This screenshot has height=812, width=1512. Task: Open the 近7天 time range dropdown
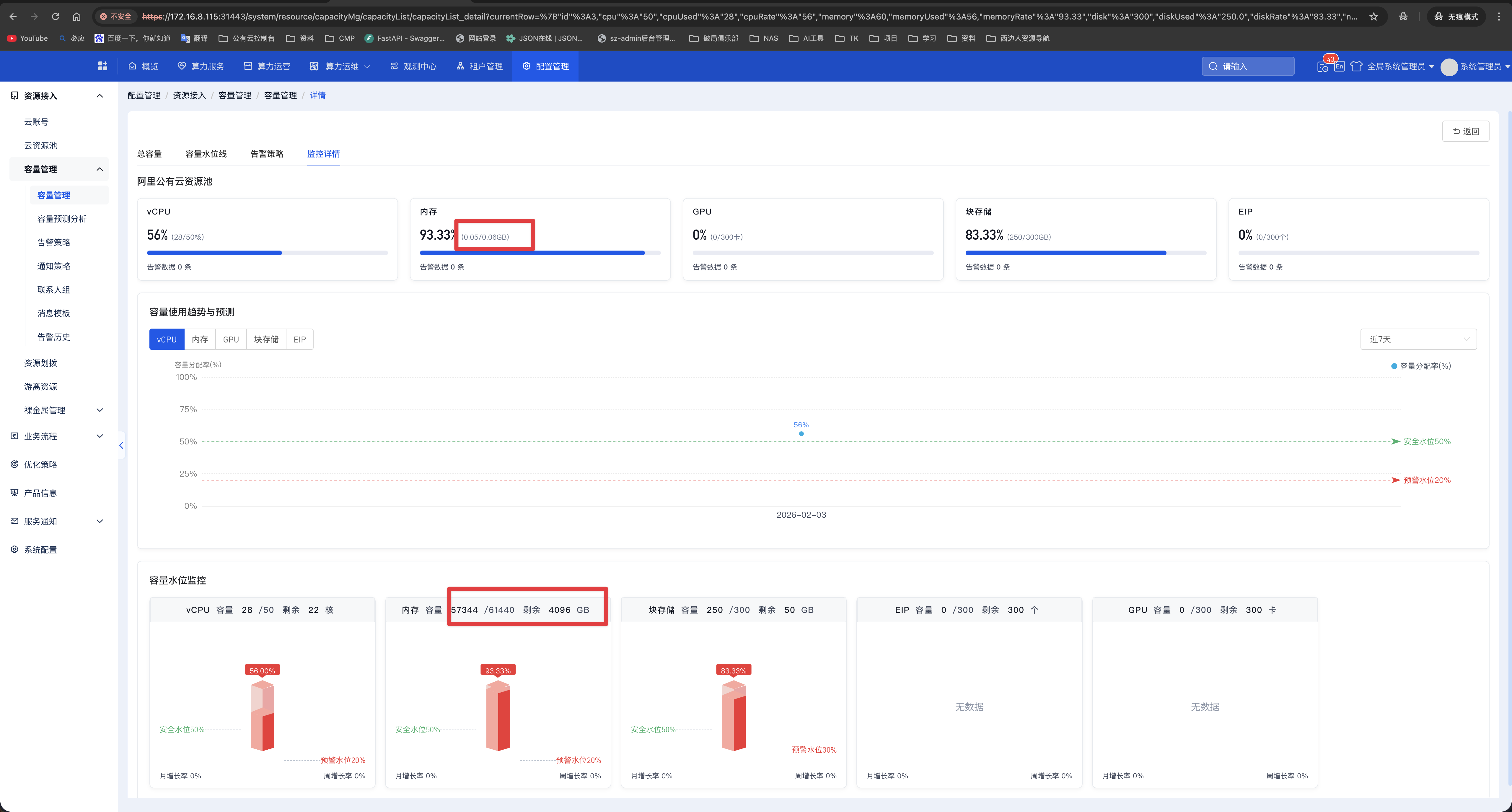point(1418,339)
